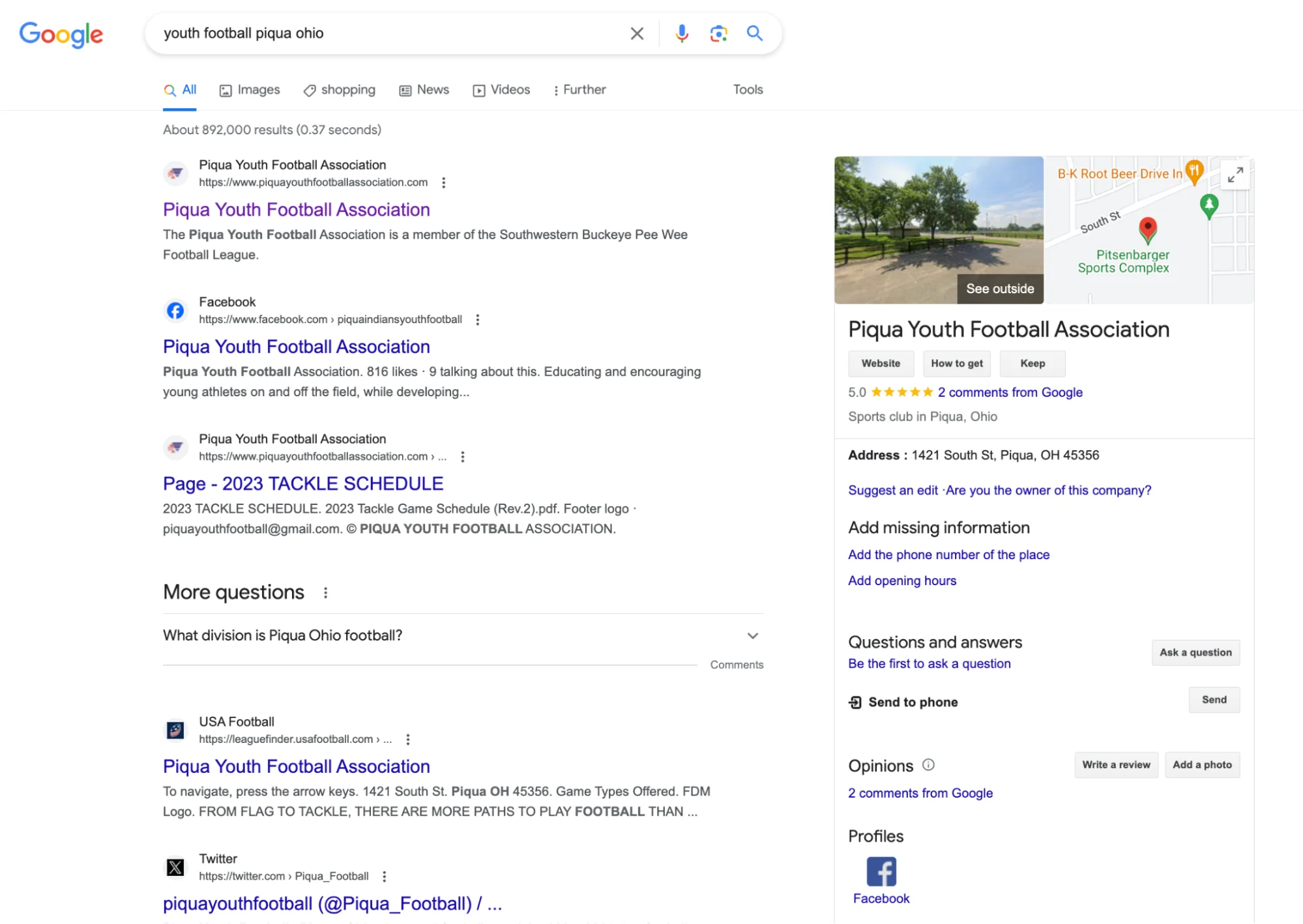Click the Google logo
The height and width of the screenshot is (924, 1303).
pos(61,35)
